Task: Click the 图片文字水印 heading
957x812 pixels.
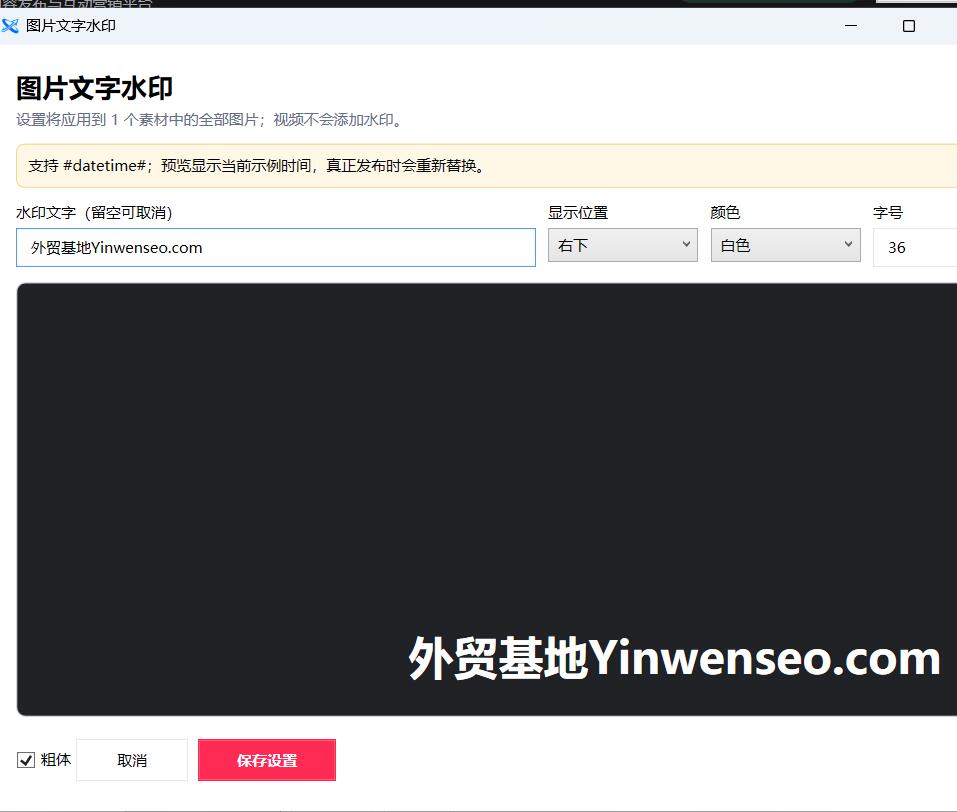Action: point(95,89)
